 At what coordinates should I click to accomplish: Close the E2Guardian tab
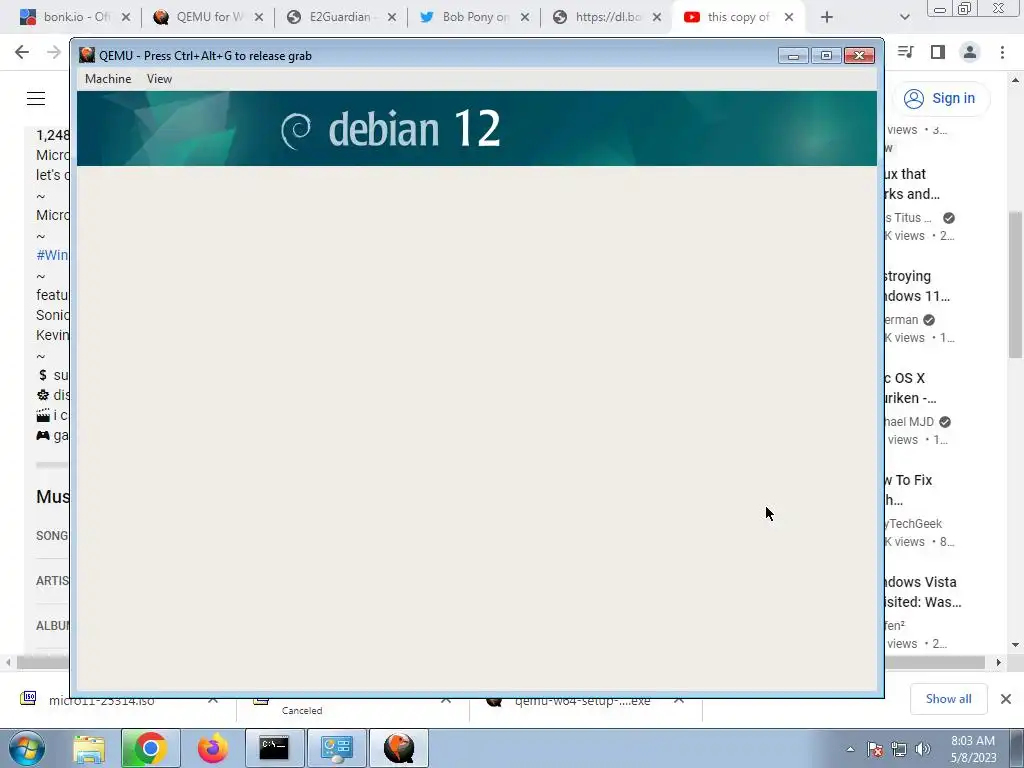tap(392, 18)
